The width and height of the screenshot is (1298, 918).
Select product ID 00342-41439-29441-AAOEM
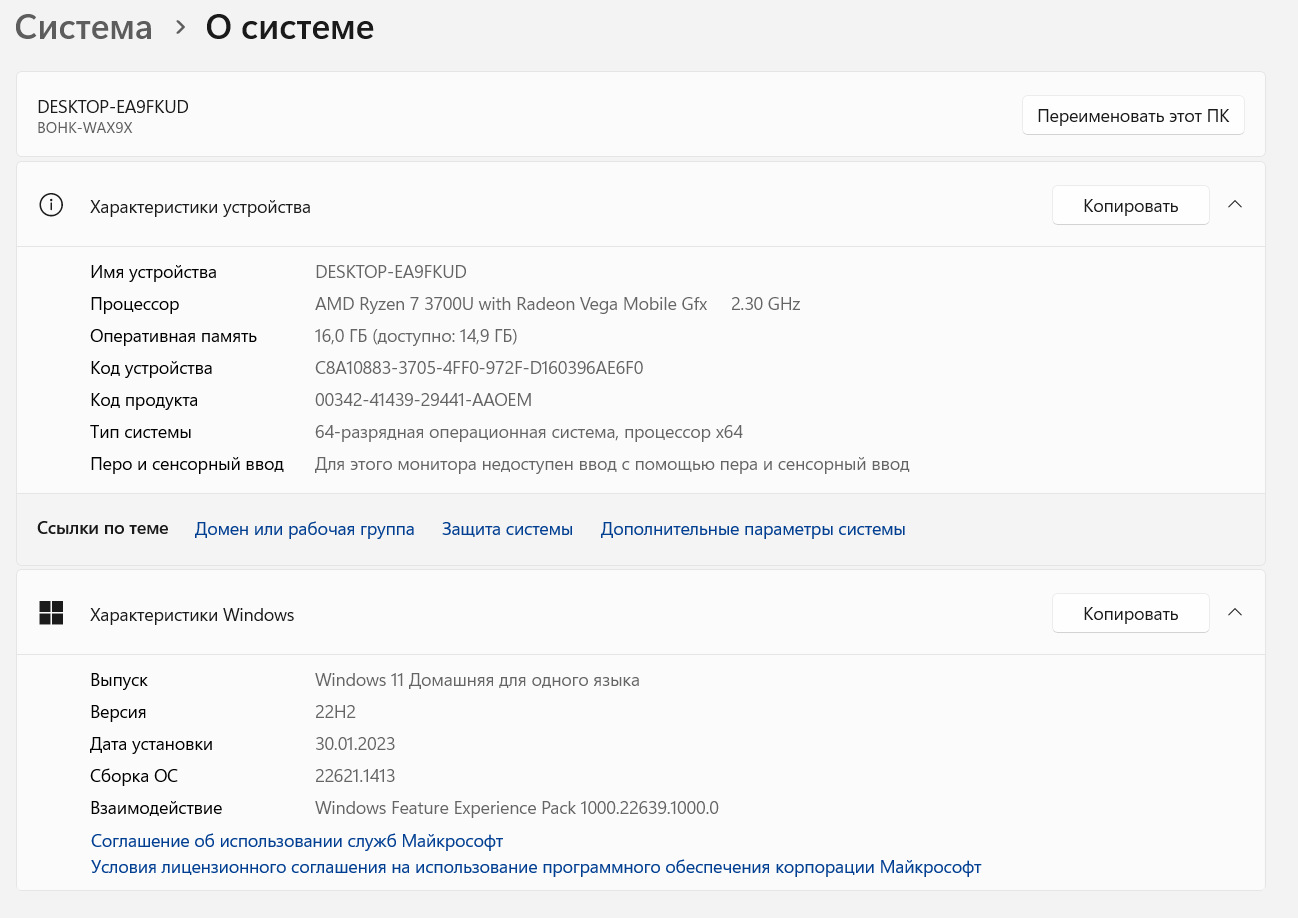click(424, 400)
